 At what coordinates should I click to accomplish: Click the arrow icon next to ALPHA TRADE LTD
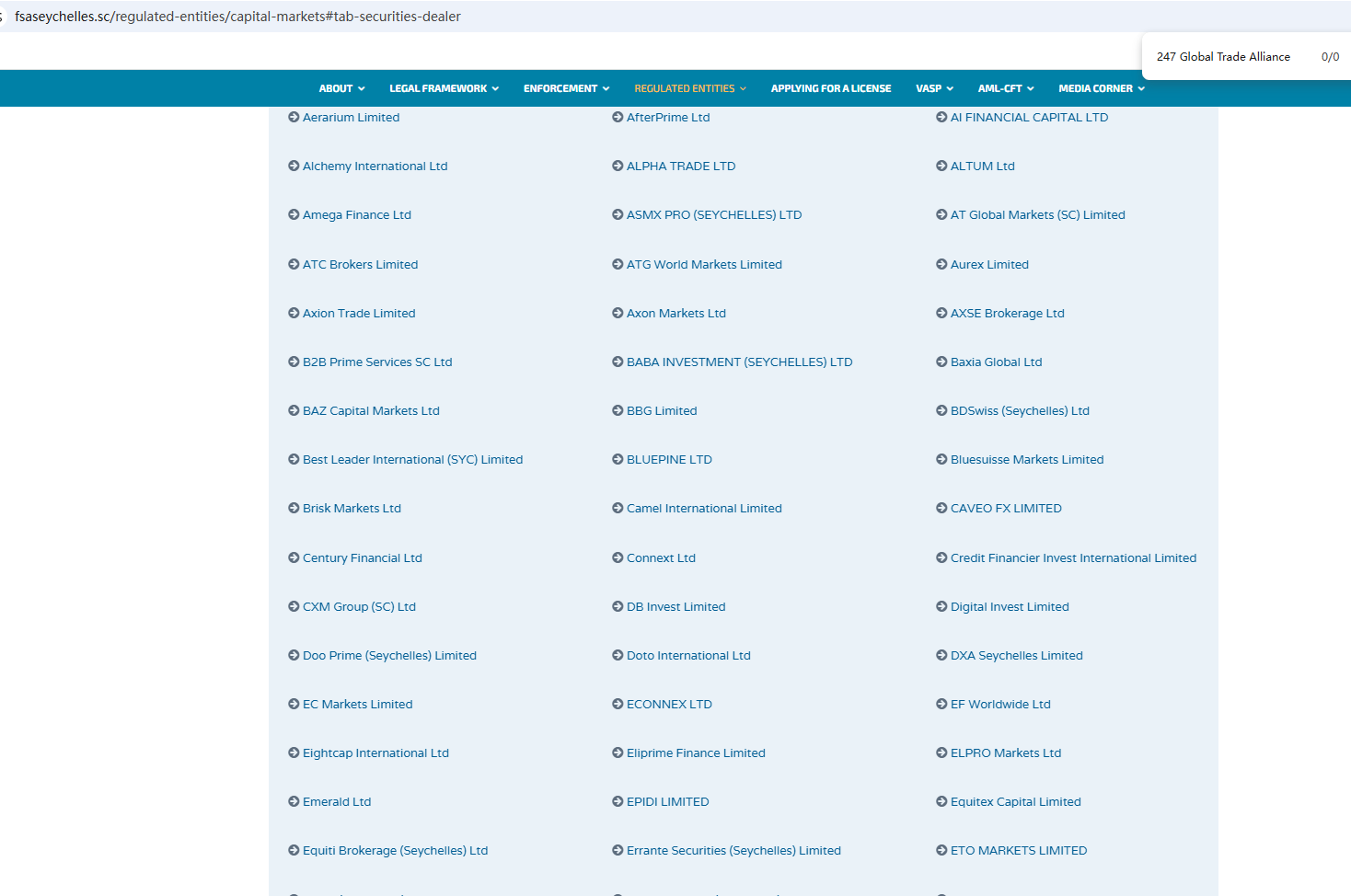pos(618,166)
